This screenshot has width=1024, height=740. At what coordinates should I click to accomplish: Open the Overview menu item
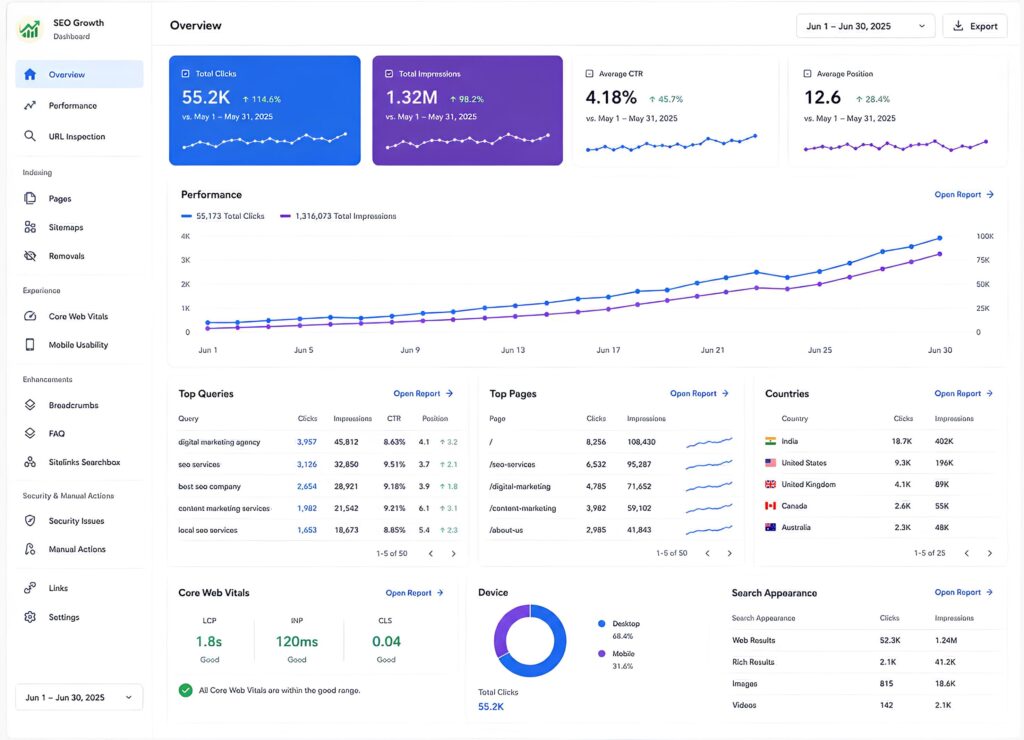pyautogui.click(x=79, y=74)
